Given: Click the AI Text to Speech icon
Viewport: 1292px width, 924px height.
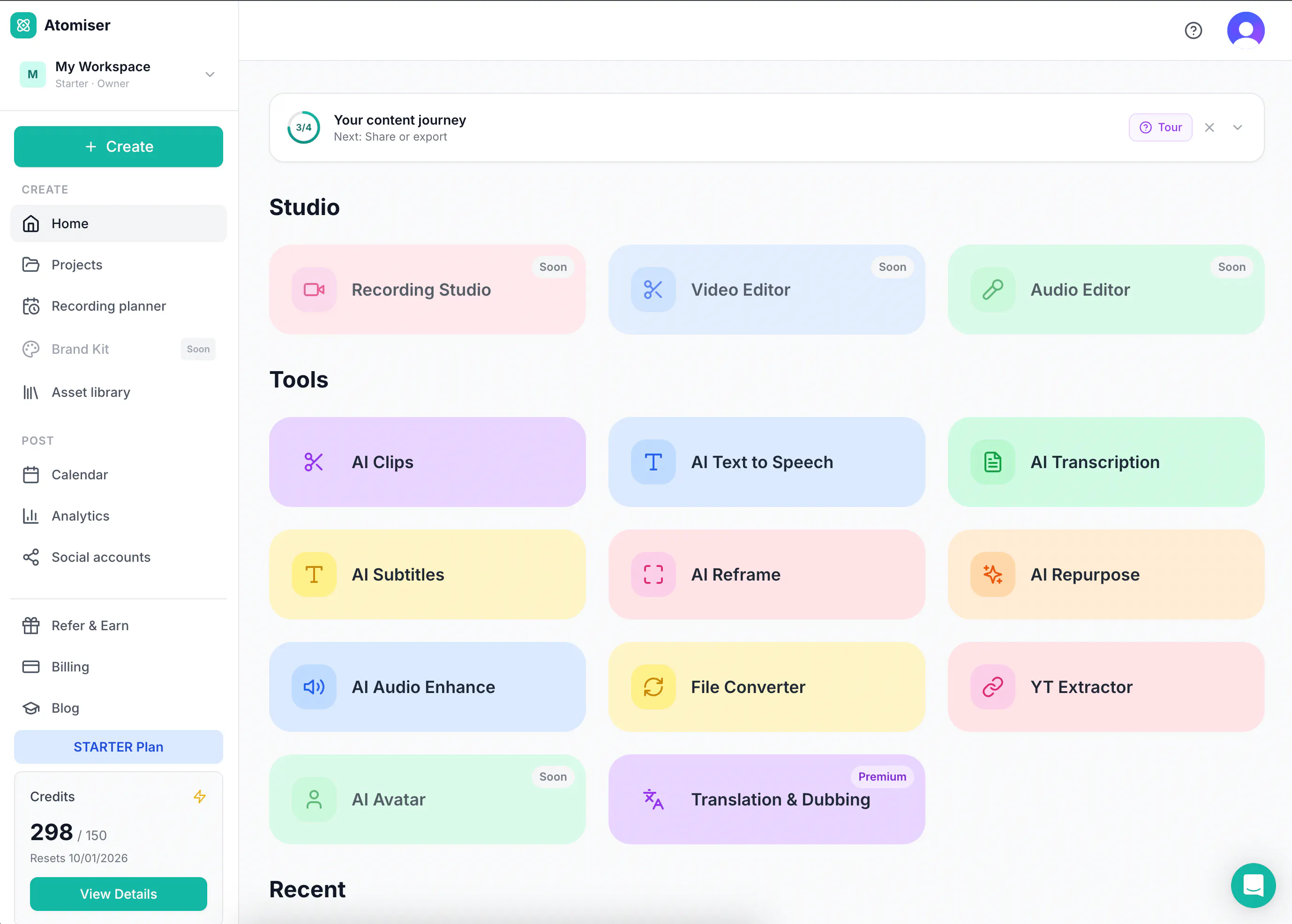Looking at the screenshot, I should [653, 462].
